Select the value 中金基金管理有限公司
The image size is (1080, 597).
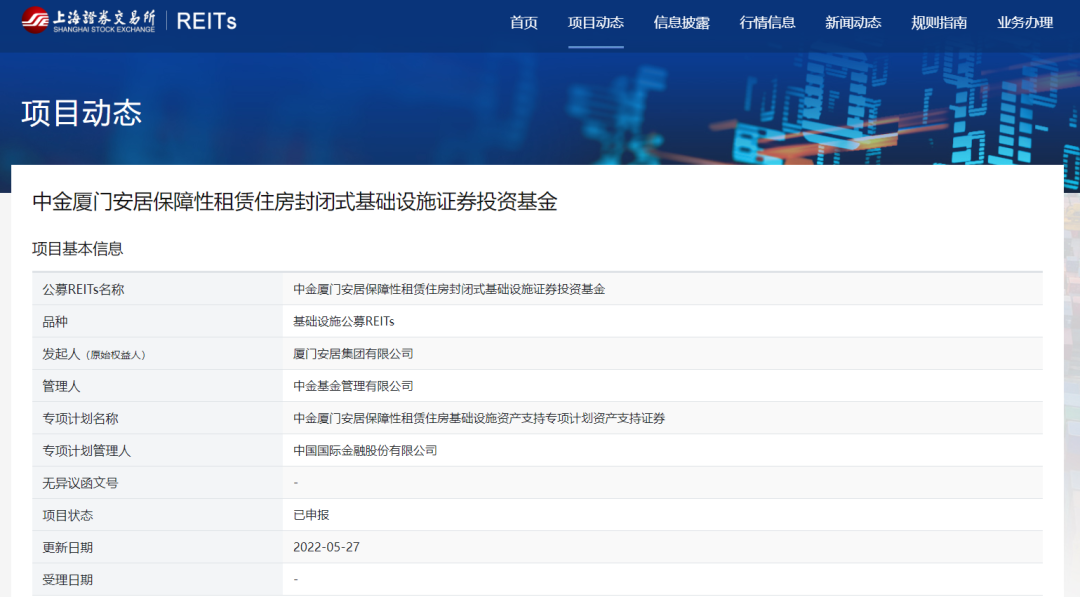[353, 386]
